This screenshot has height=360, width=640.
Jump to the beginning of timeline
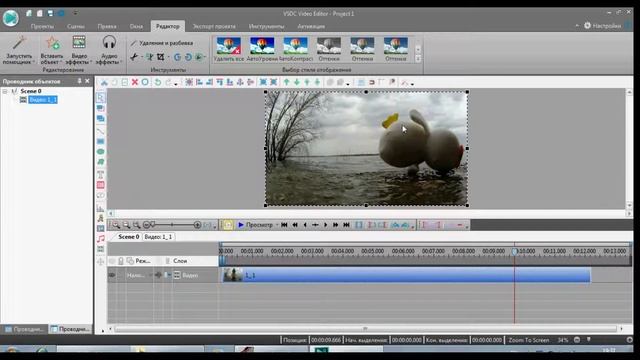pyautogui.click(x=284, y=225)
